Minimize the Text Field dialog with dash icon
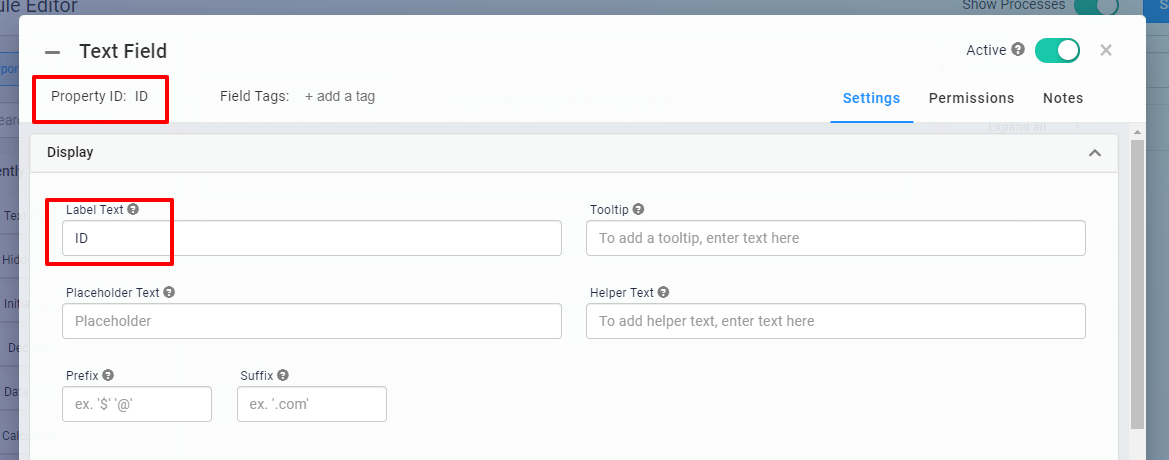 [x=53, y=52]
